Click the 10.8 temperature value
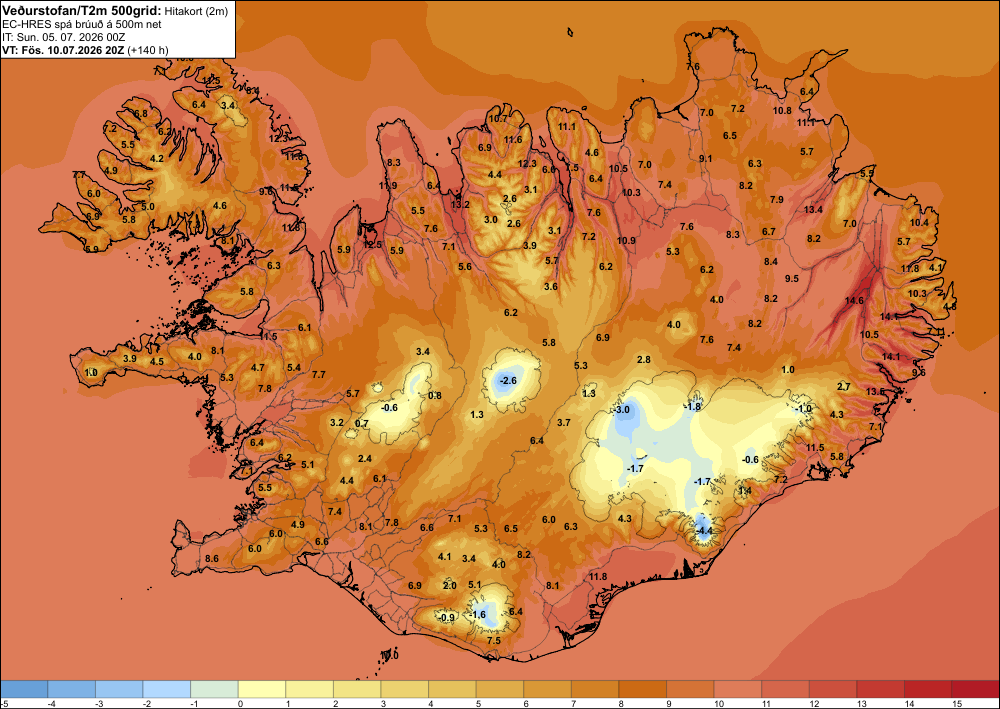The width and height of the screenshot is (1000, 709). 783,110
